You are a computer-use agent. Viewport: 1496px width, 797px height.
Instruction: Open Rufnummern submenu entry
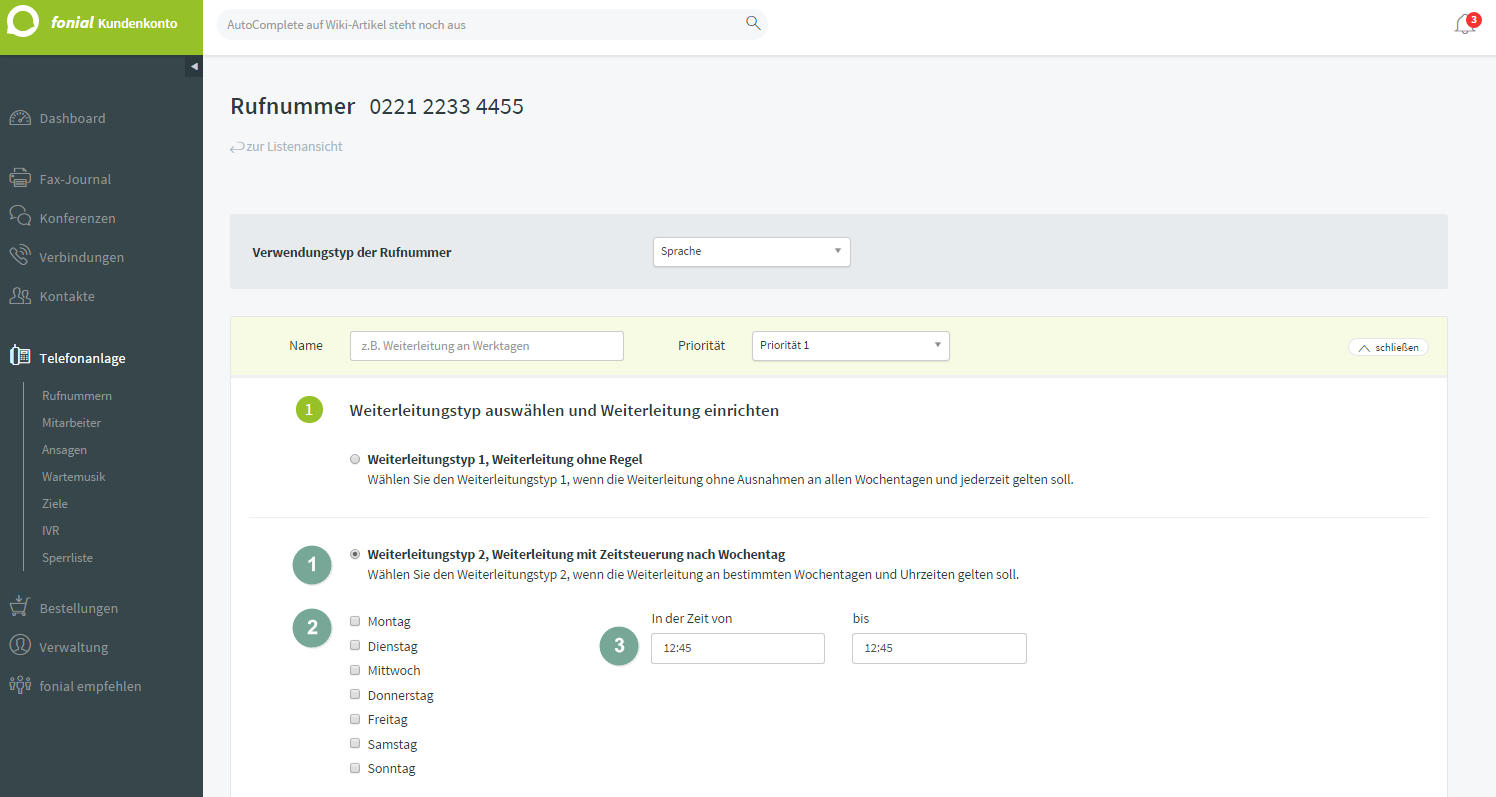(77, 396)
